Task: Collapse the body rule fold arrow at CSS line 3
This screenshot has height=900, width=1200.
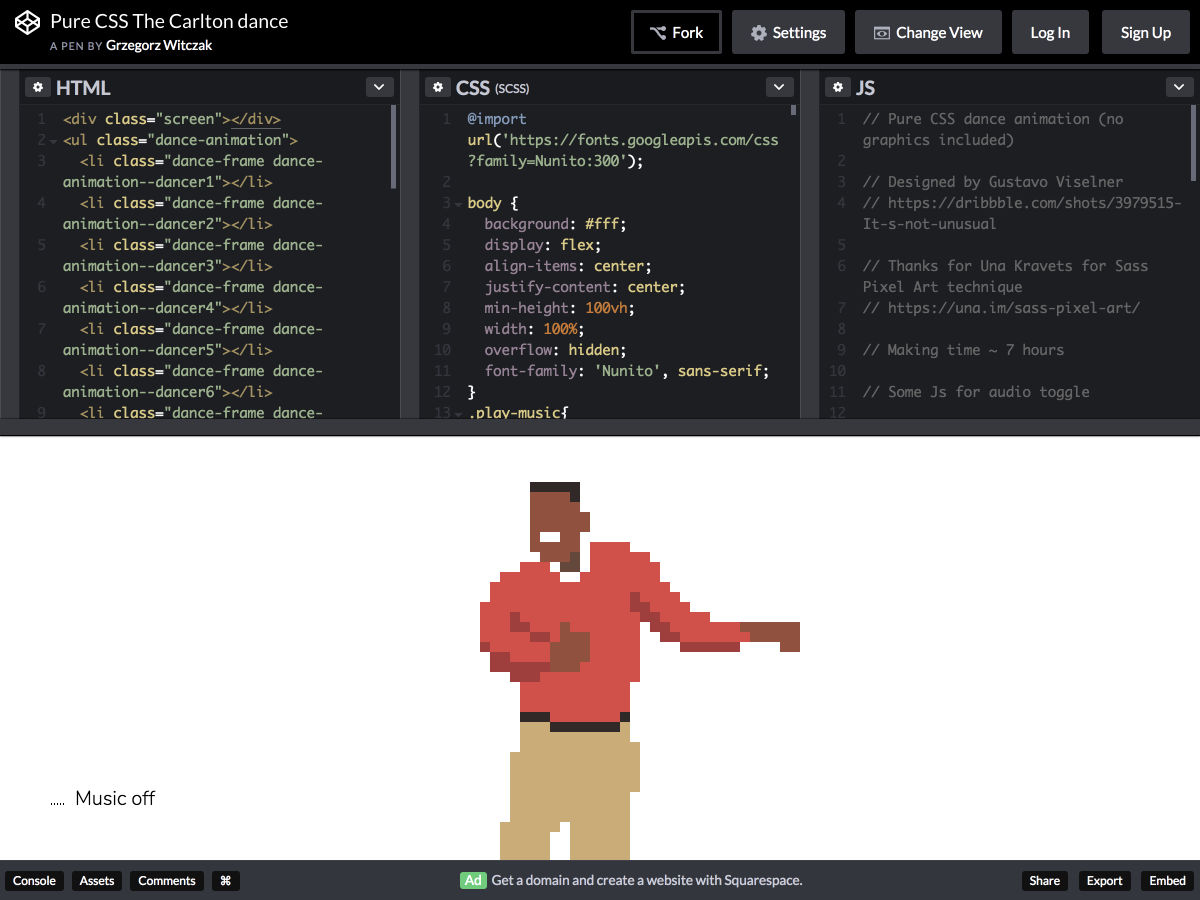Action: click(458, 204)
